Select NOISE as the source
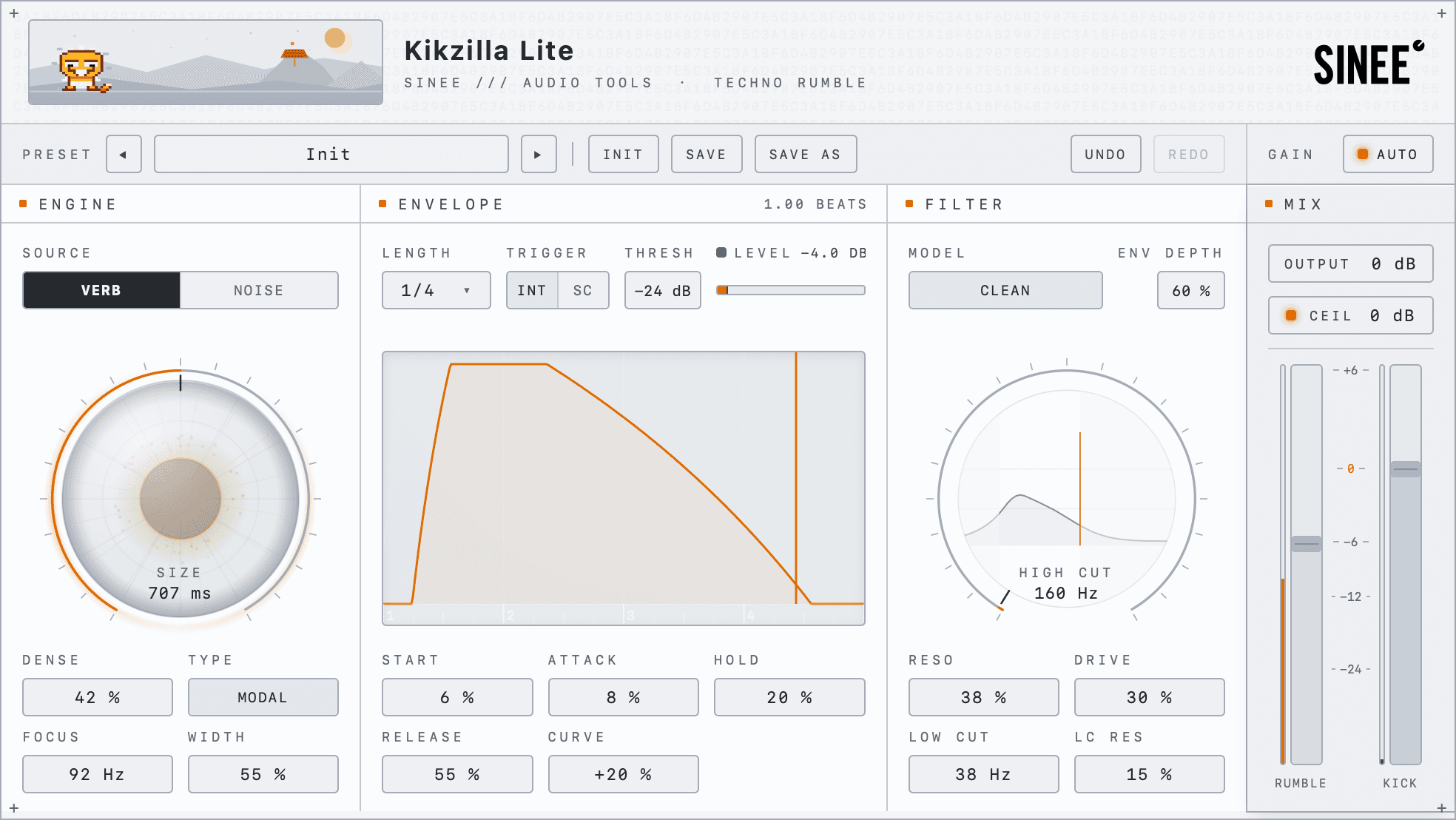The width and height of the screenshot is (1456, 820). 259,290
